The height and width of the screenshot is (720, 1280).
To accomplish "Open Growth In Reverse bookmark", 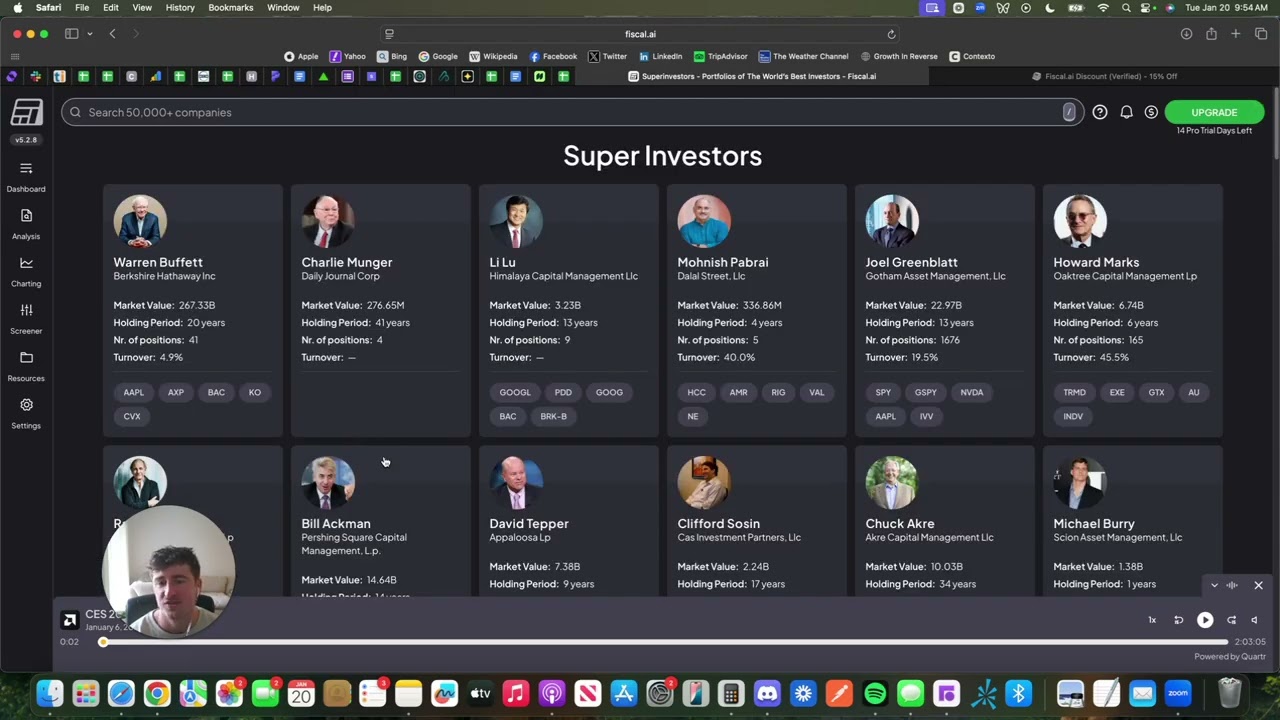I will [x=898, y=56].
